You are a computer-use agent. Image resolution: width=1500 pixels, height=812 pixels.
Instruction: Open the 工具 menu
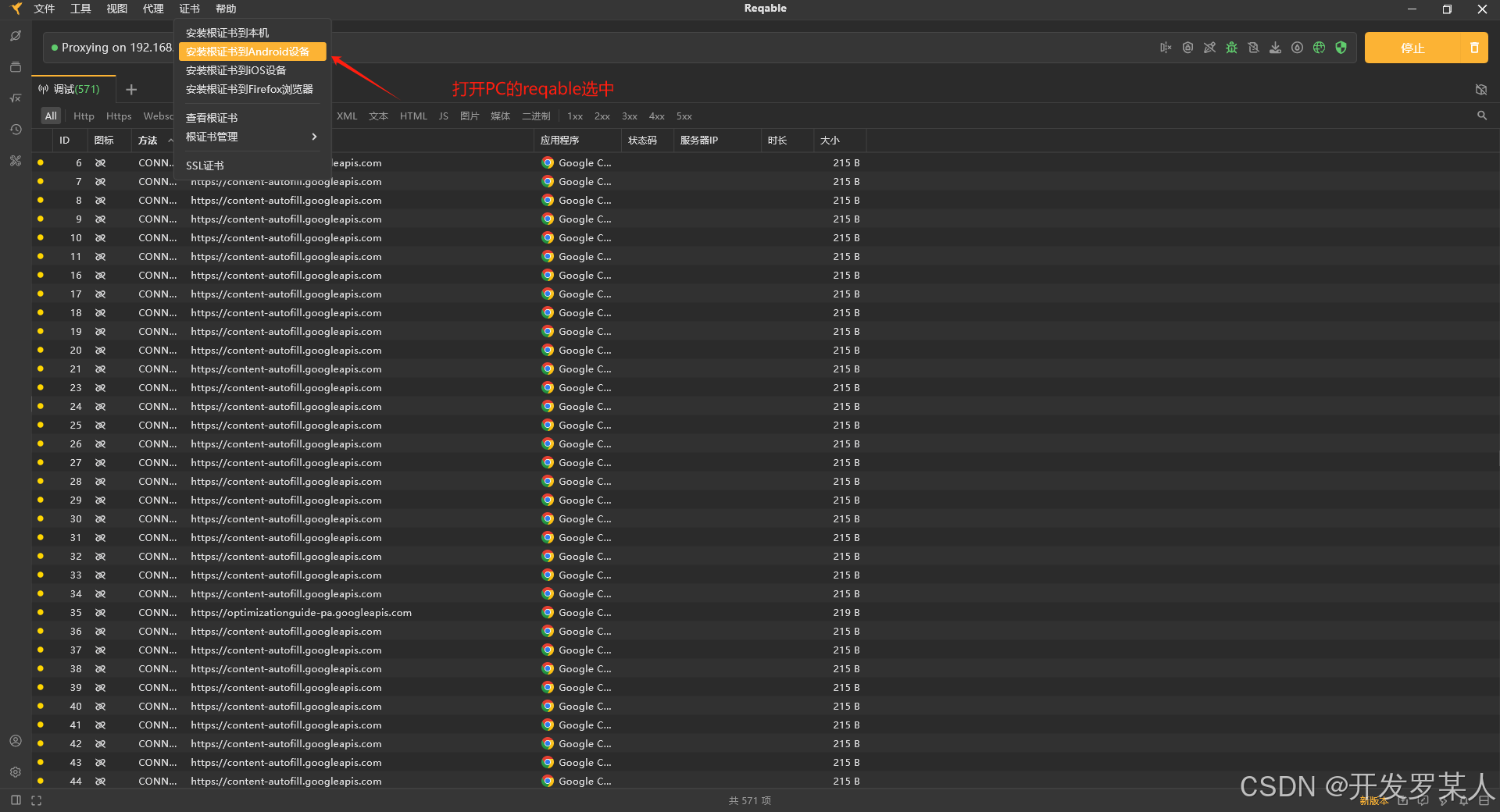tap(80, 9)
